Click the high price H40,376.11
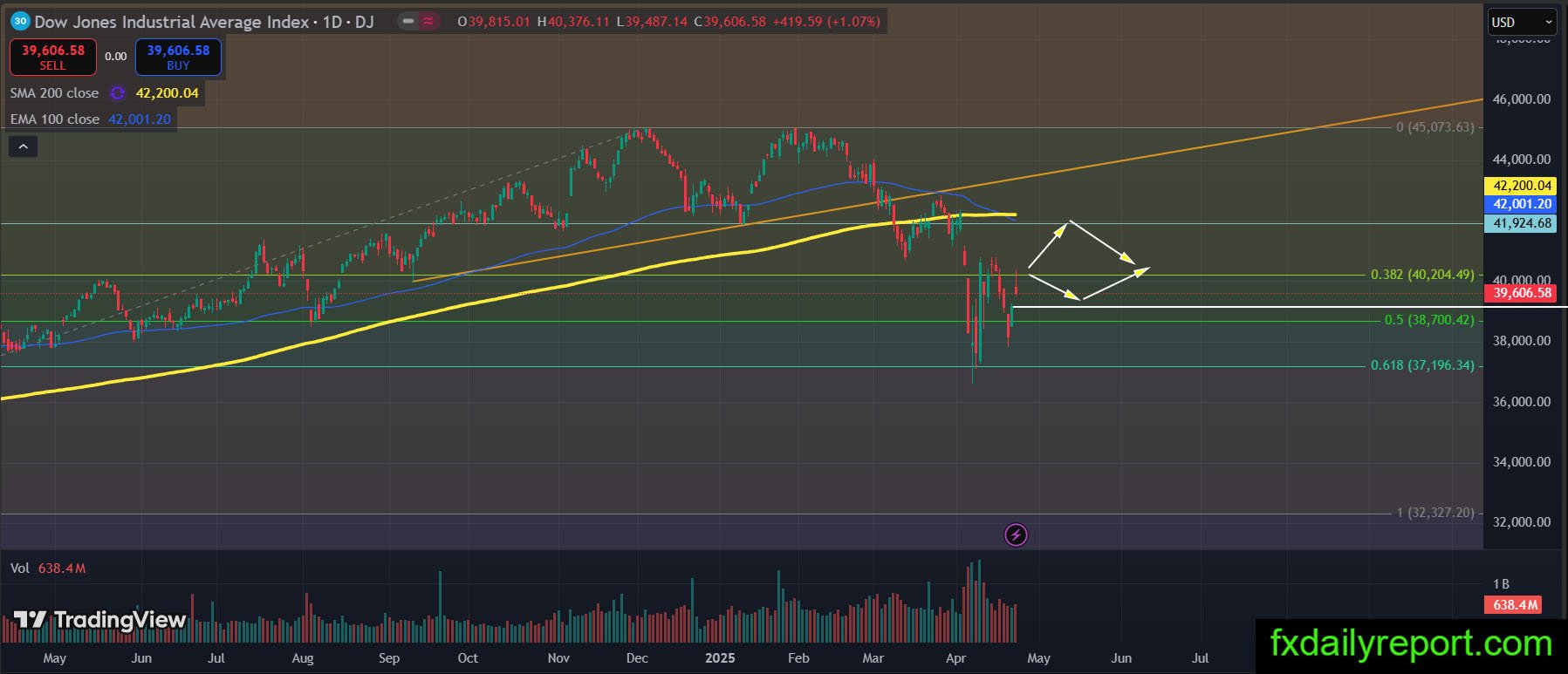Image resolution: width=1568 pixels, height=674 pixels. pyautogui.click(x=573, y=21)
